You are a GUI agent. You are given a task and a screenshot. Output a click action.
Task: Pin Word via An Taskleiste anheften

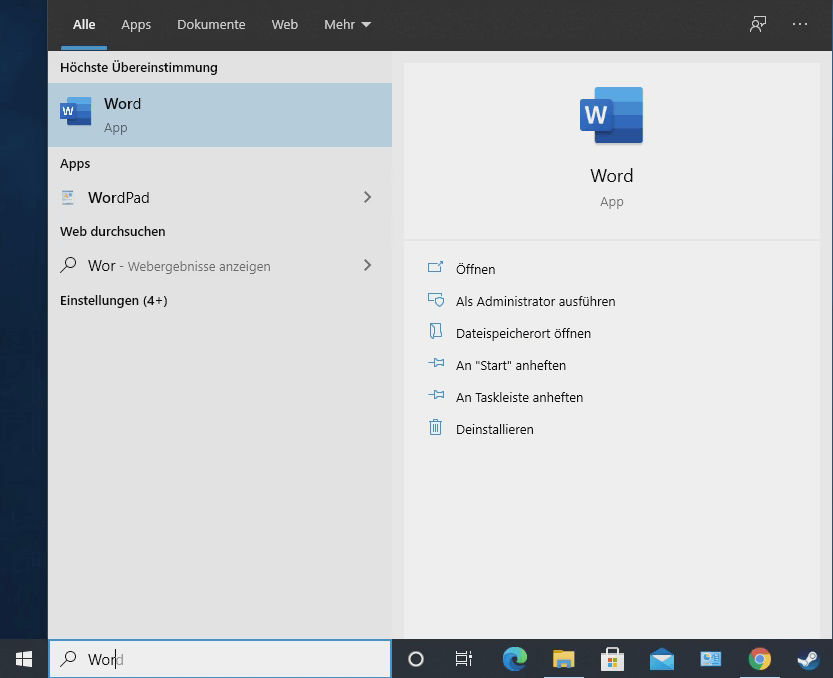[x=519, y=397]
